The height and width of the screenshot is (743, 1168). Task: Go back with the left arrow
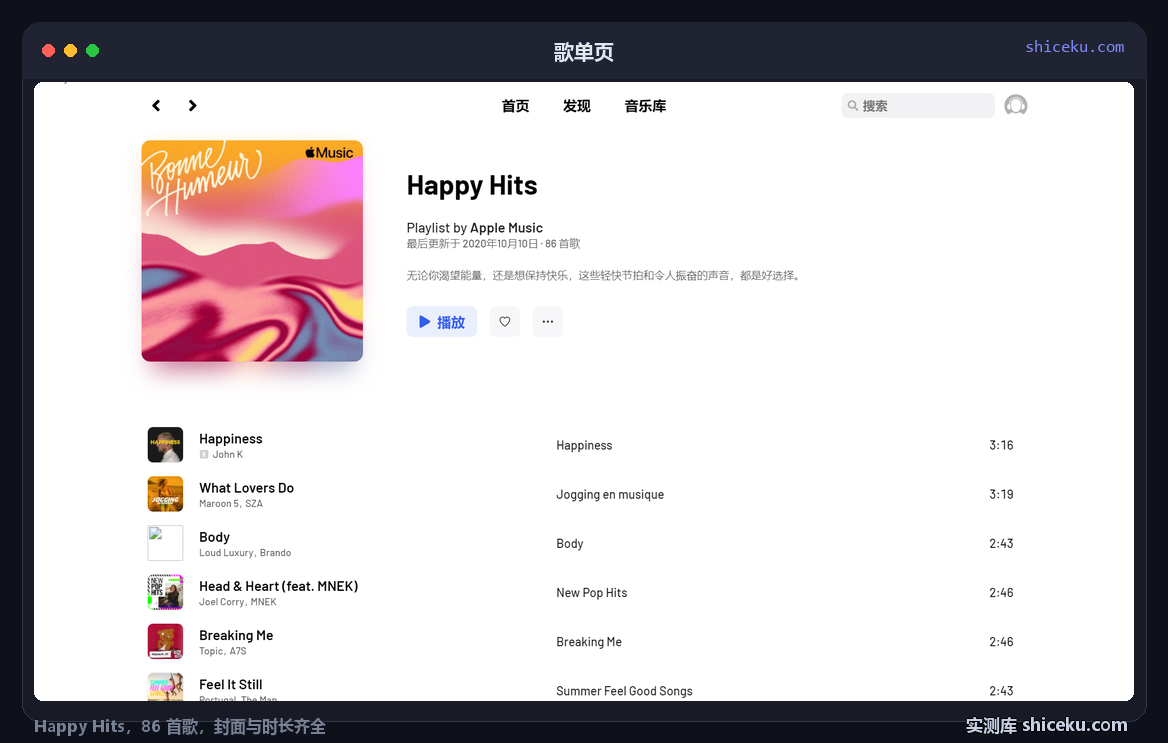click(x=156, y=106)
